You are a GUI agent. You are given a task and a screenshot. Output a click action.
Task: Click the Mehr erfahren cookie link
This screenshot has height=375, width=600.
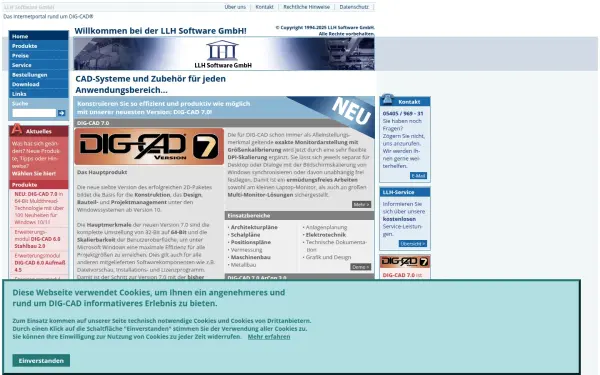269,337
